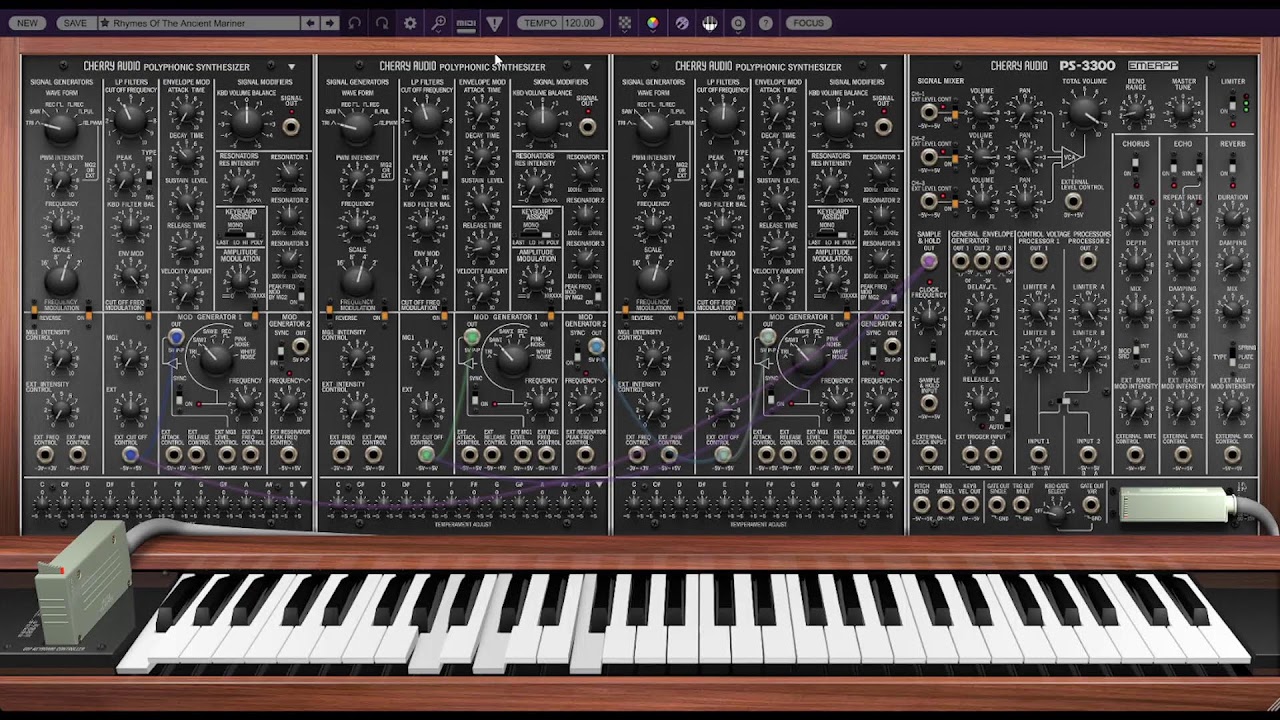The image size is (1280, 720).
Task: Click the SAVE button
Action: (74, 23)
